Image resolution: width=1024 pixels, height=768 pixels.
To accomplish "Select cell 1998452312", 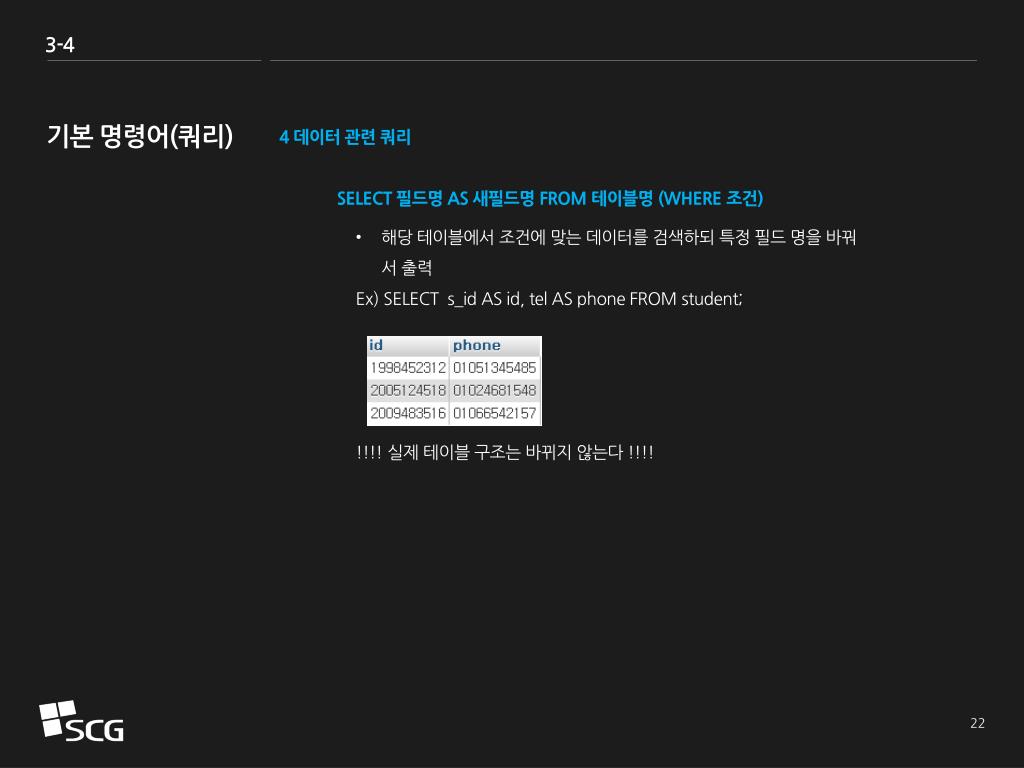I will click(408, 368).
